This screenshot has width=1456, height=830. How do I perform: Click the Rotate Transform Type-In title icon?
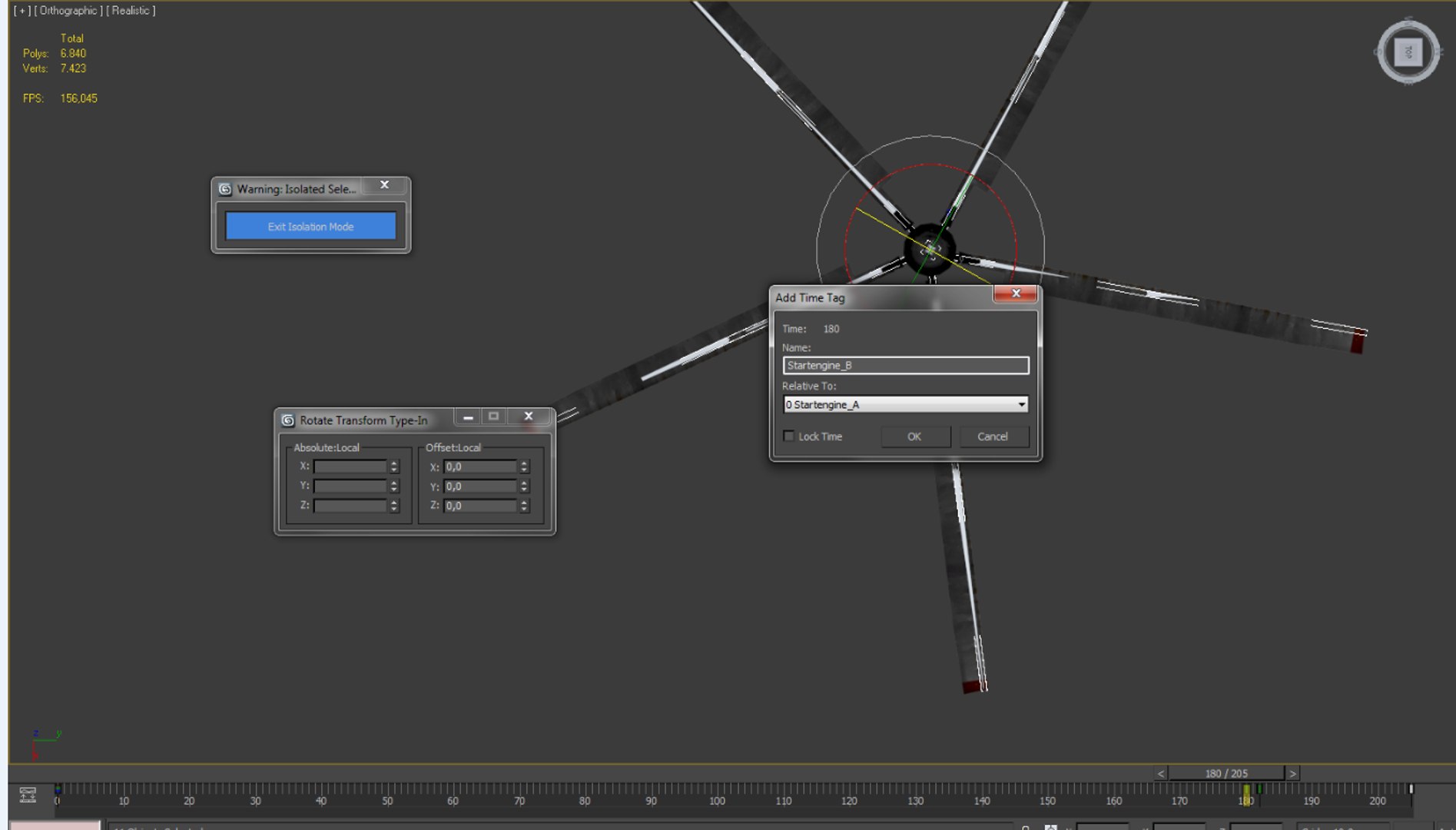(x=288, y=420)
